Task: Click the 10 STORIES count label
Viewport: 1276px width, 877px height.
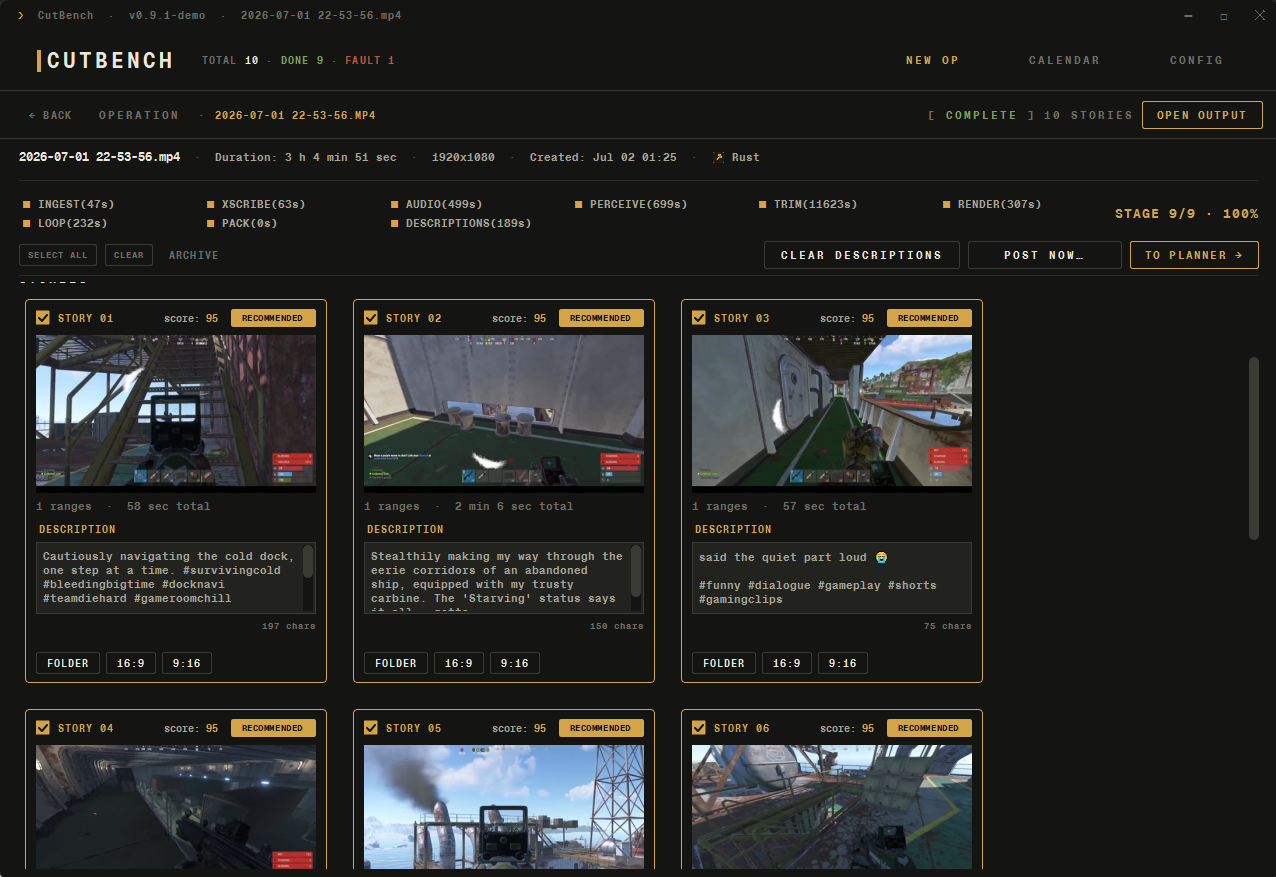Action: [x=1088, y=115]
